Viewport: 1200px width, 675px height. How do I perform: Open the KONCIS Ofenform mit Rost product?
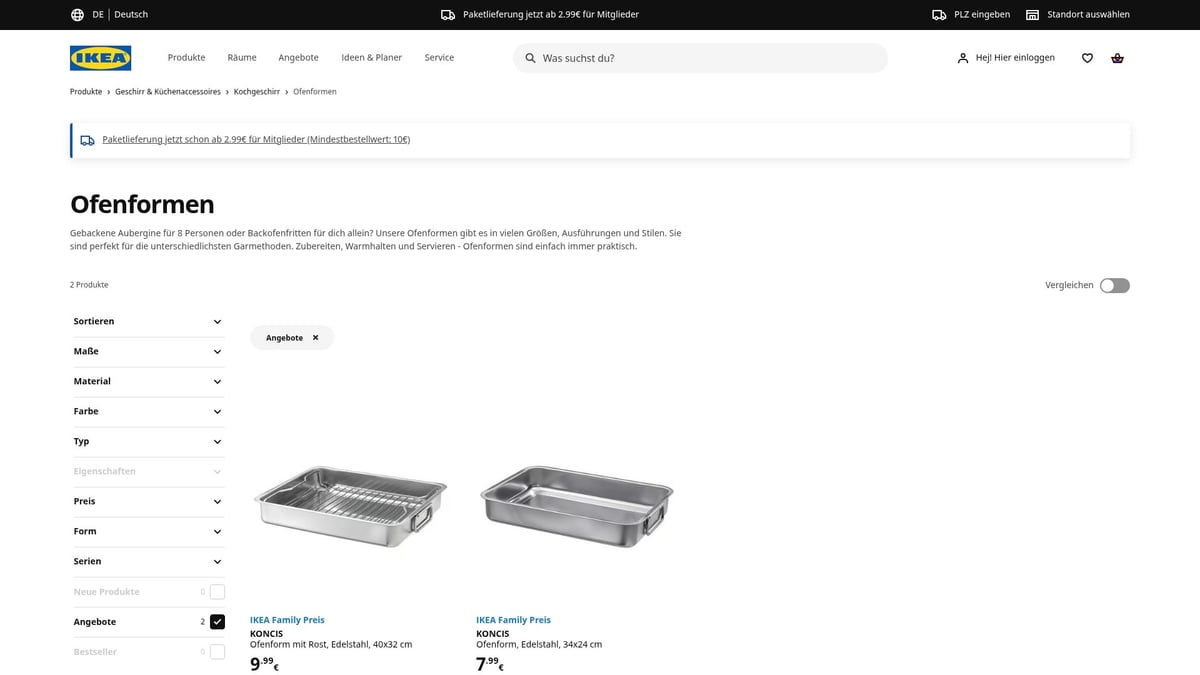point(350,505)
